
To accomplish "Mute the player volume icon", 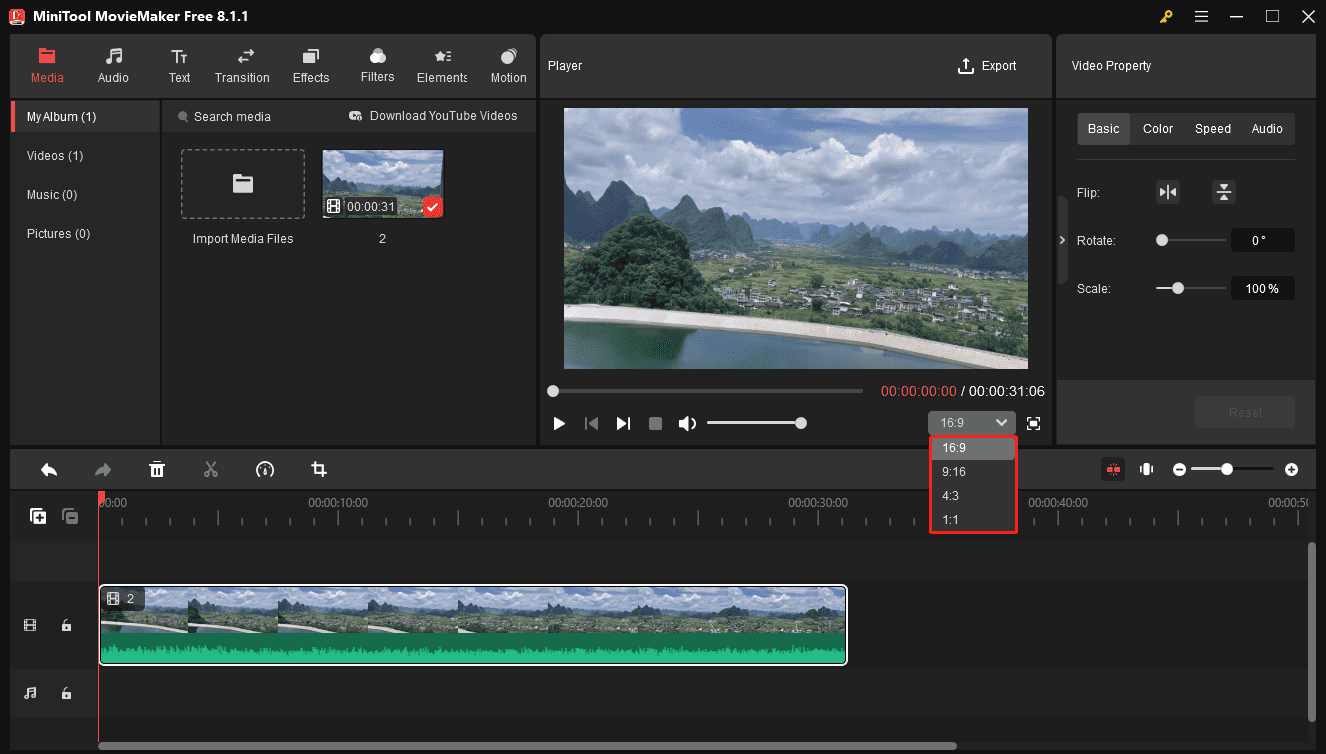I will pos(687,424).
